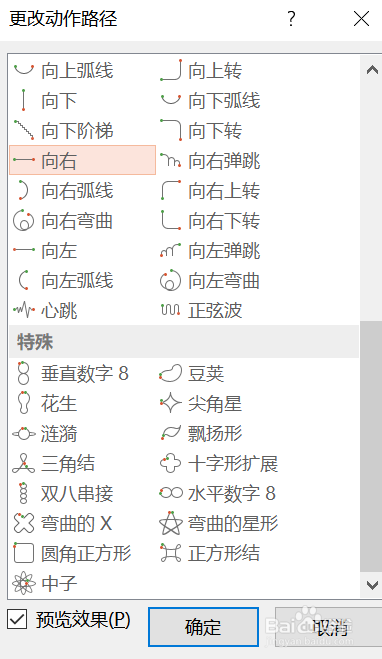This screenshot has height=659, width=382.
Task: Select the 向右弹跳 bounce right icon
Action: tap(170, 161)
